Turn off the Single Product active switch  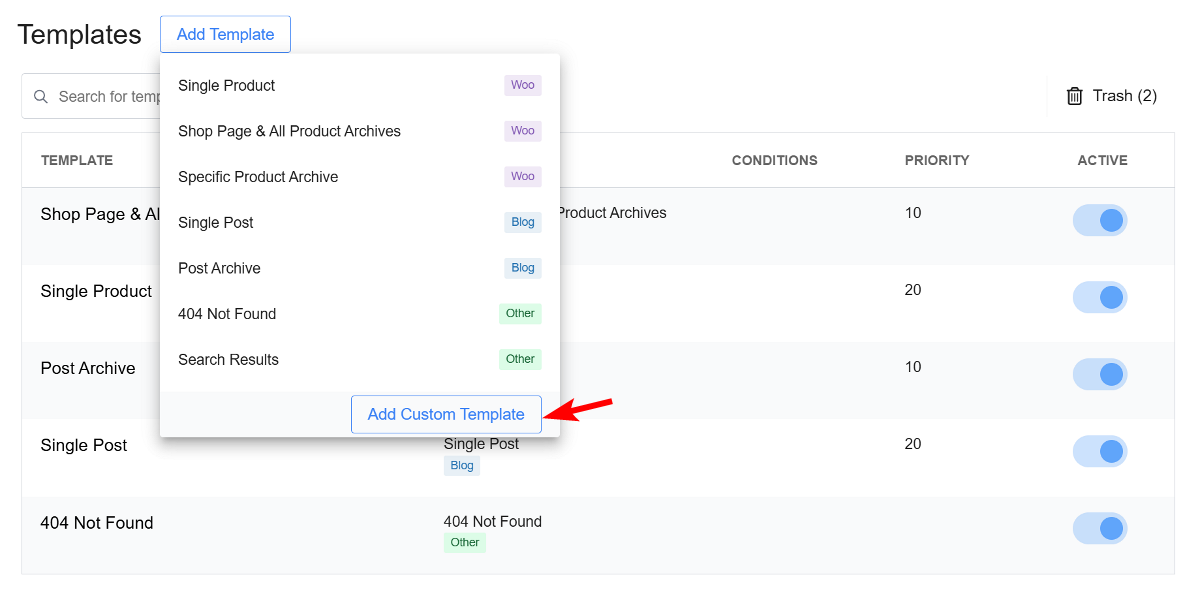point(1100,297)
